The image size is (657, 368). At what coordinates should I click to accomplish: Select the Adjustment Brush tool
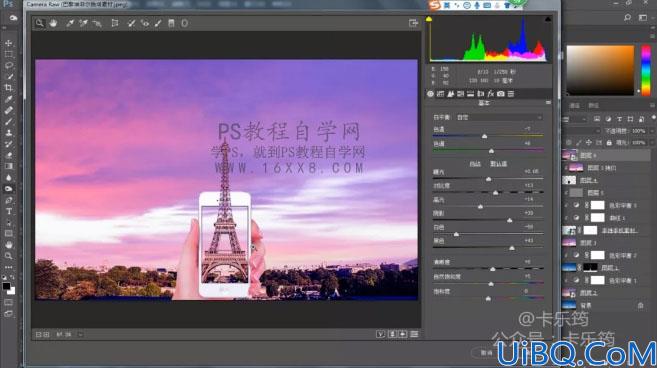coord(158,23)
